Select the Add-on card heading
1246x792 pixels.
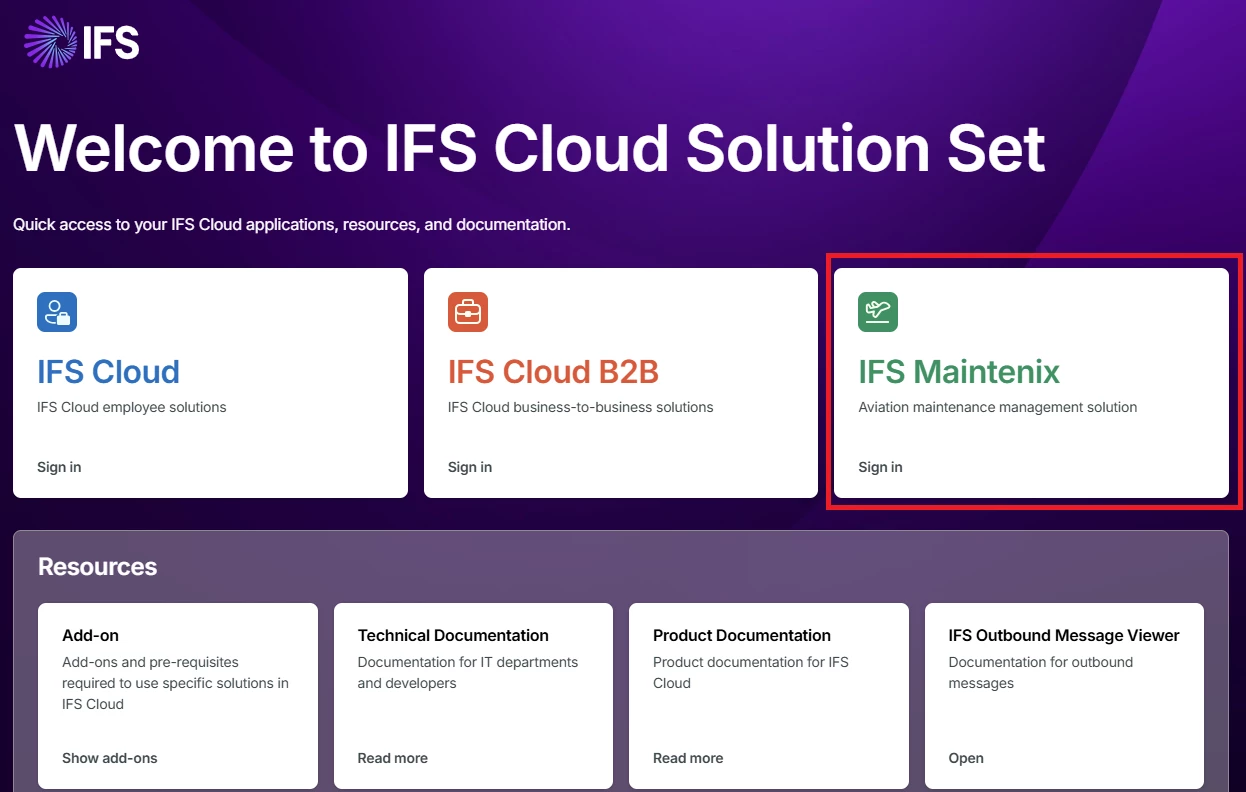pos(90,635)
